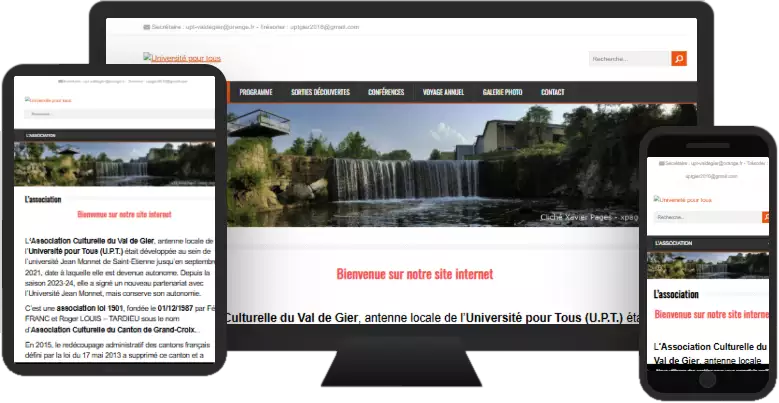Open the tablet L'ASSOCIATION menu bar
Screen dimensions: 779x403
pos(114,135)
